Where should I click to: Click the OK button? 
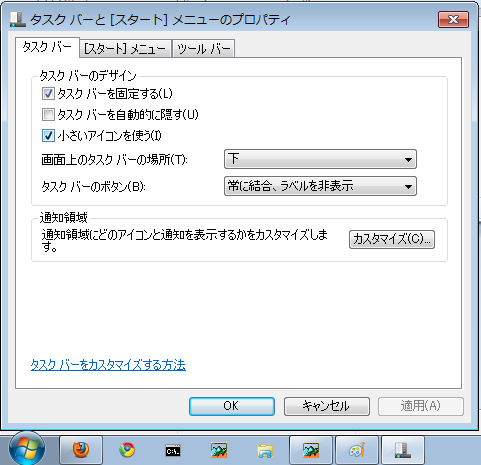pyautogui.click(x=232, y=406)
